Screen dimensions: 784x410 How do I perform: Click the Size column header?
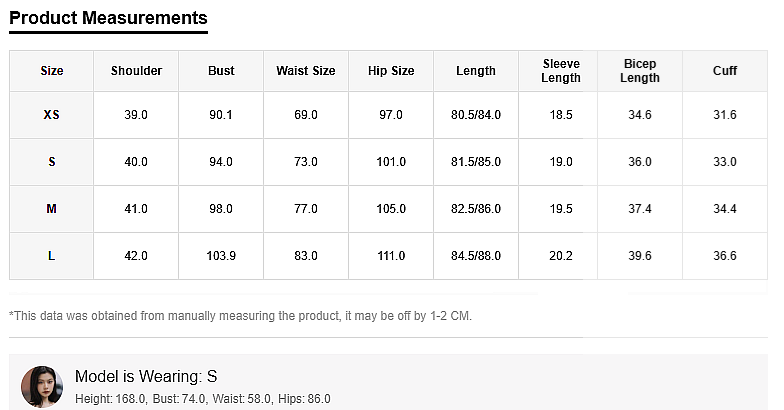[x=52, y=71]
